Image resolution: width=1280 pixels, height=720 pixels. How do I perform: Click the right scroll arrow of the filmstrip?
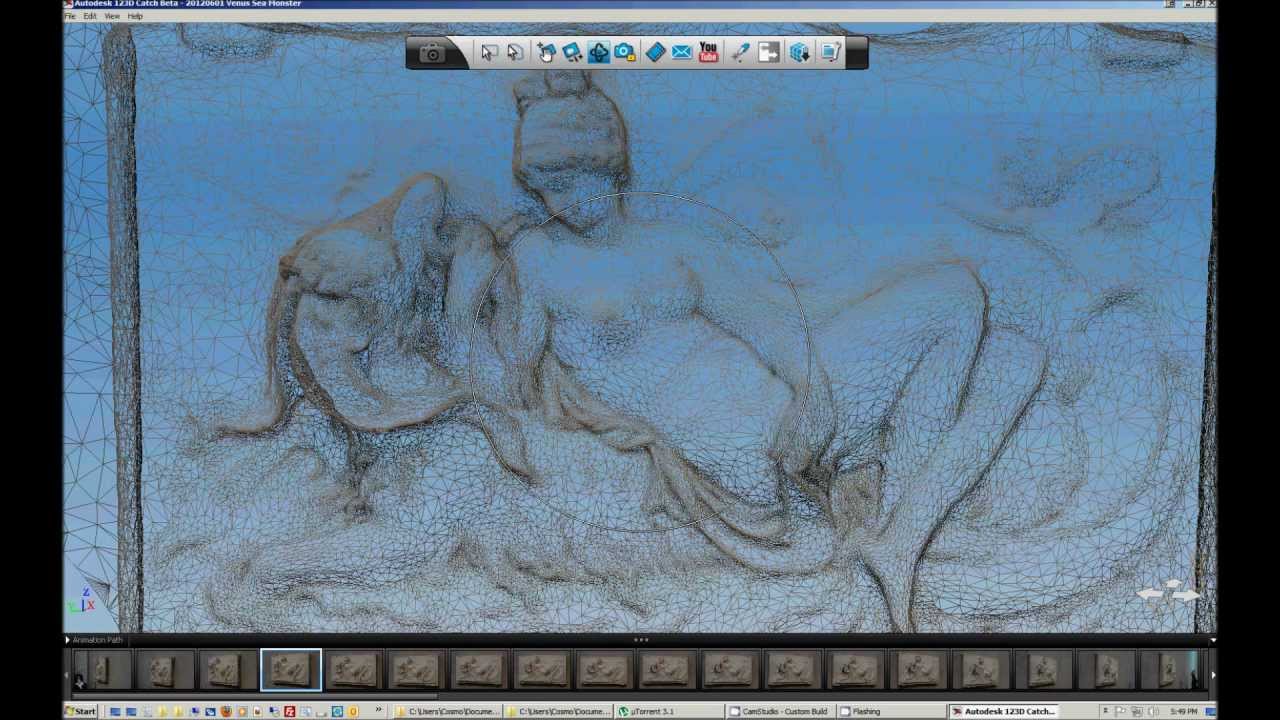tap(1212, 675)
